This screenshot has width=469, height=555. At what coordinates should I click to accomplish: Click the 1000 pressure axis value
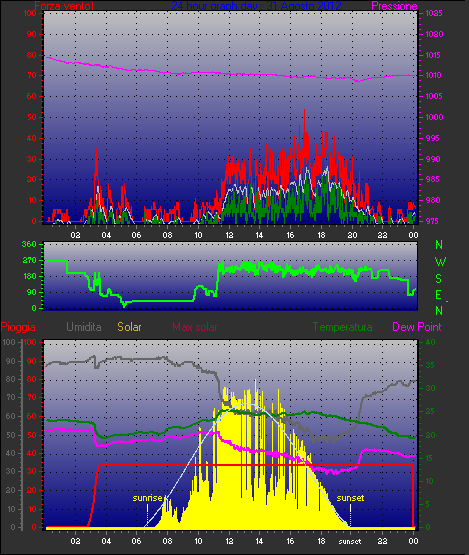click(x=434, y=117)
